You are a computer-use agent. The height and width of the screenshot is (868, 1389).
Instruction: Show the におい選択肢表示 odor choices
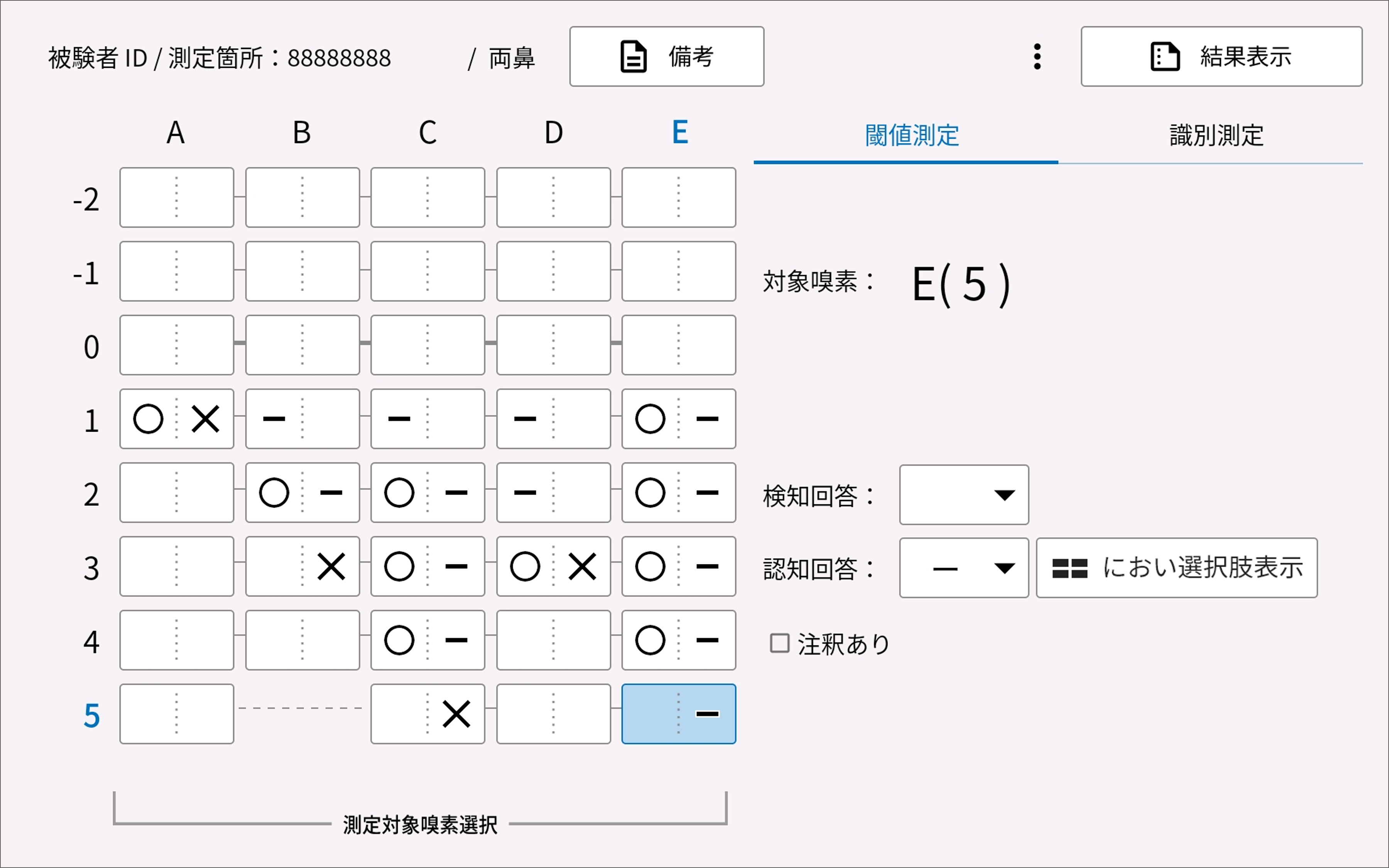click(1176, 568)
